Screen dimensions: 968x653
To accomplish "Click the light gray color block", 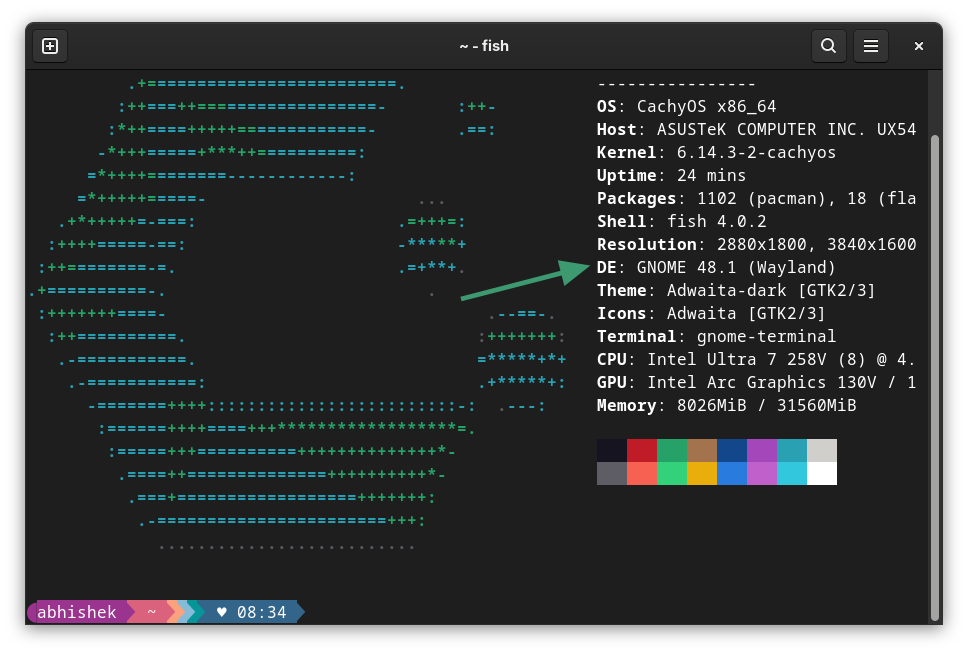I will (822, 451).
